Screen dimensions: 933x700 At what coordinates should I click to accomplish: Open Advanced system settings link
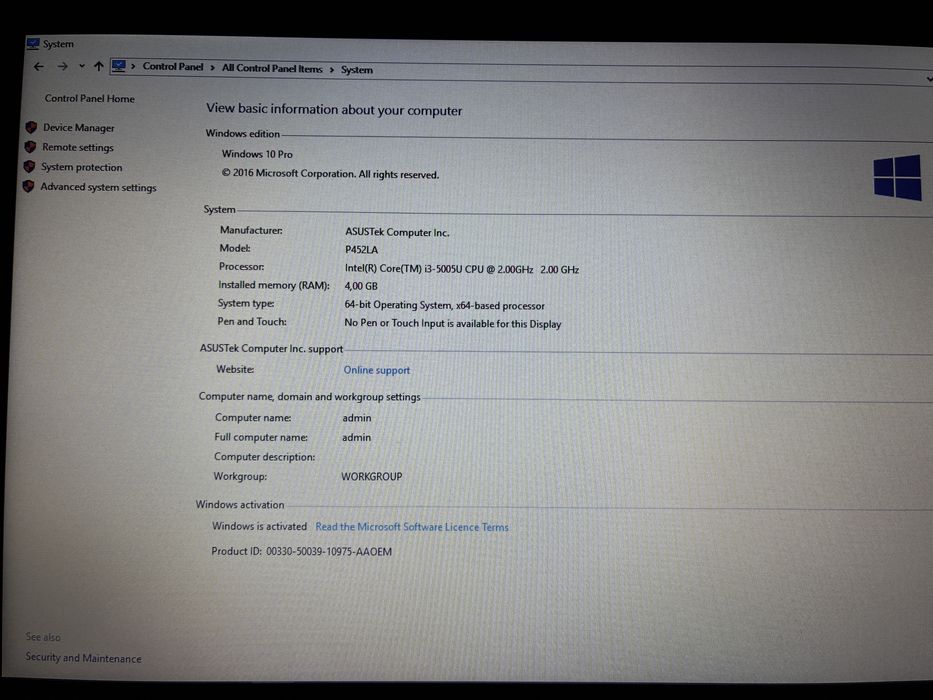tap(98, 187)
